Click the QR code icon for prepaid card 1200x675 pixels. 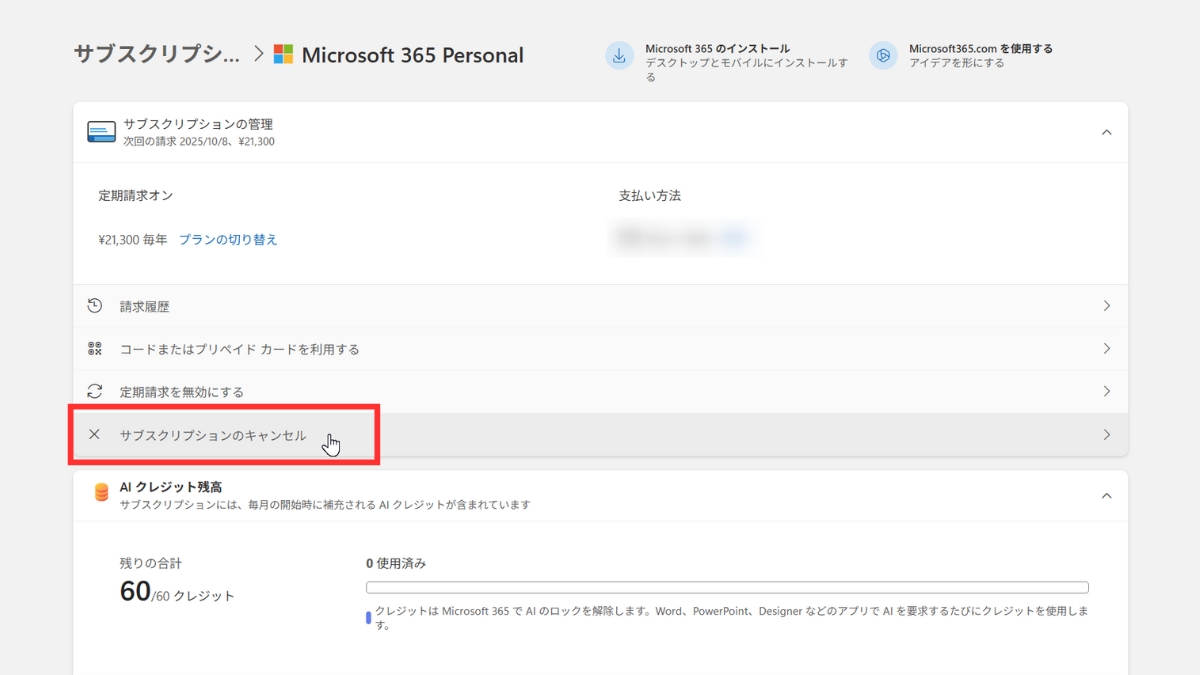pos(95,349)
